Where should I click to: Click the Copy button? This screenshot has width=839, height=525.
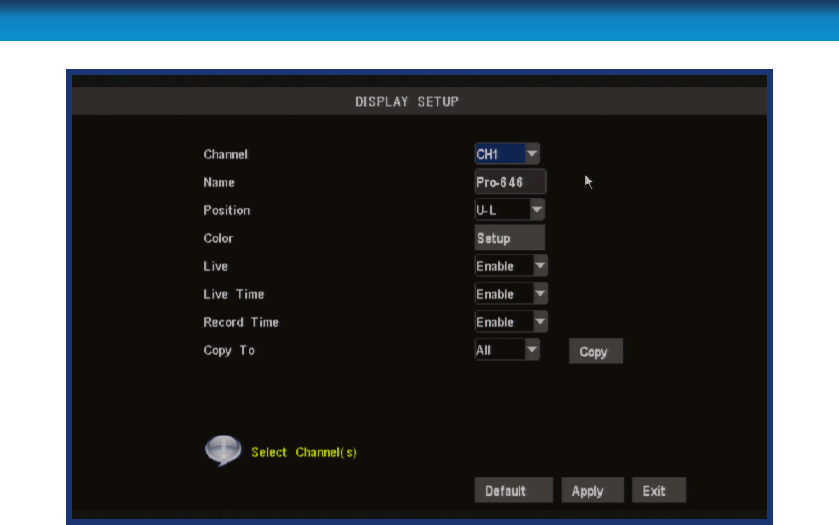pos(596,352)
